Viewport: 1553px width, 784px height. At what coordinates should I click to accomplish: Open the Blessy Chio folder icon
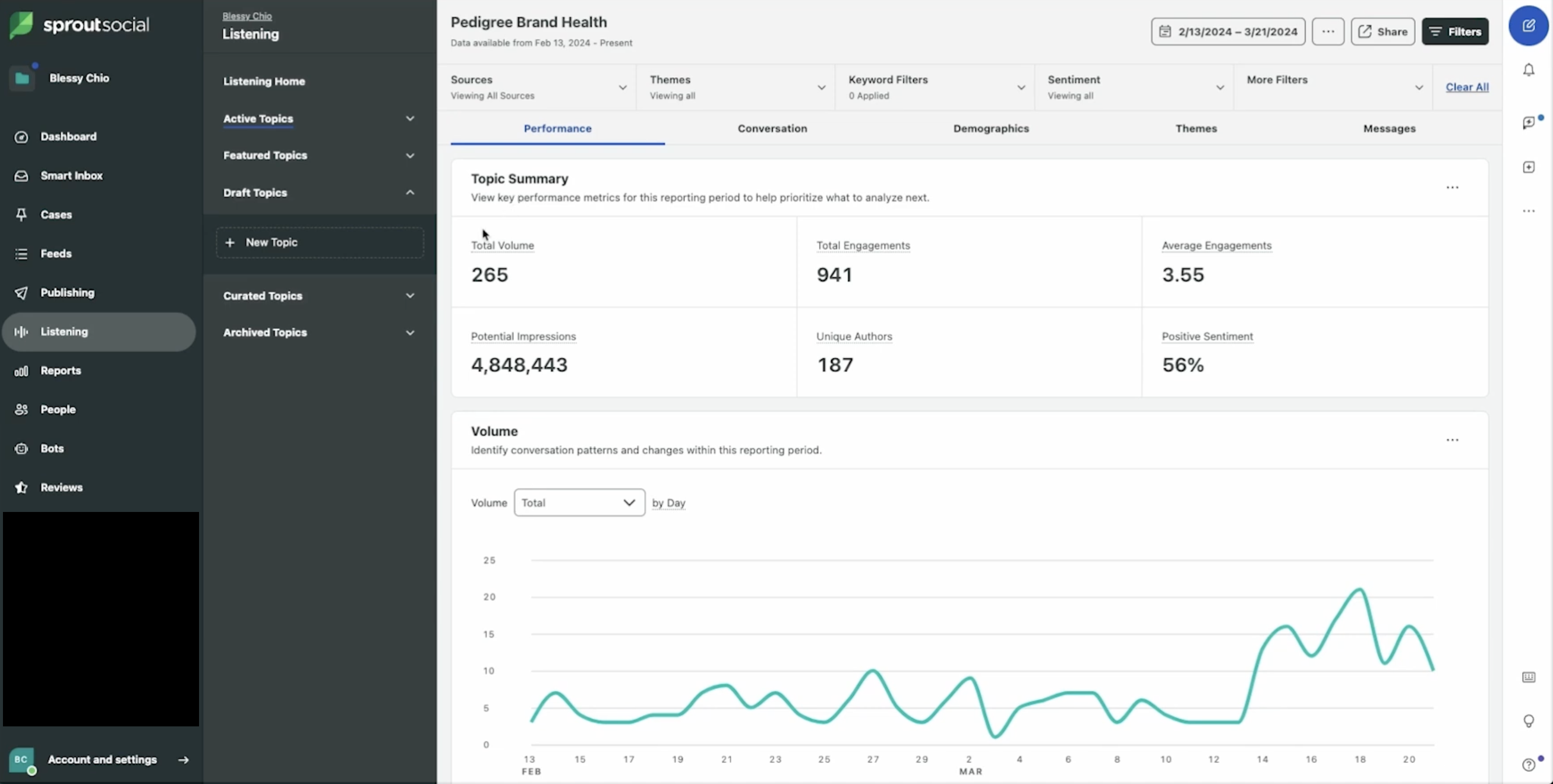[x=23, y=78]
